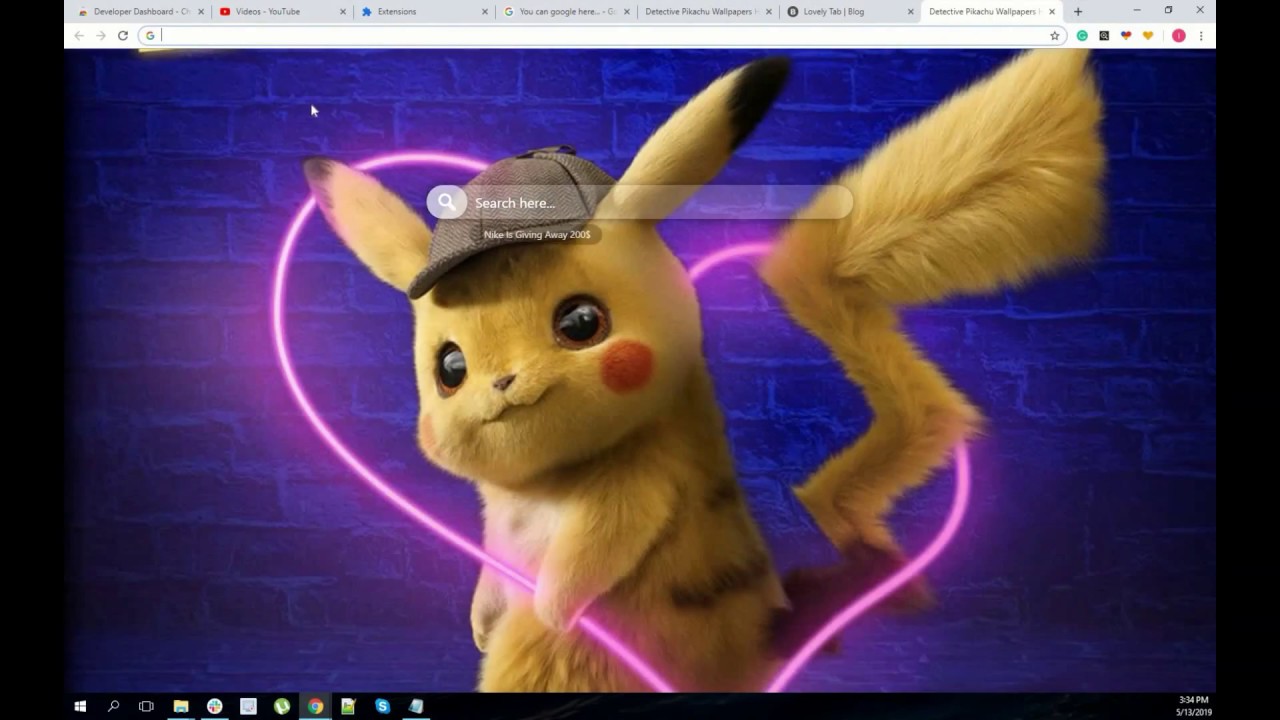1280x720 pixels.
Task: Open the Slack icon on the taskbar
Action: pos(214,707)
